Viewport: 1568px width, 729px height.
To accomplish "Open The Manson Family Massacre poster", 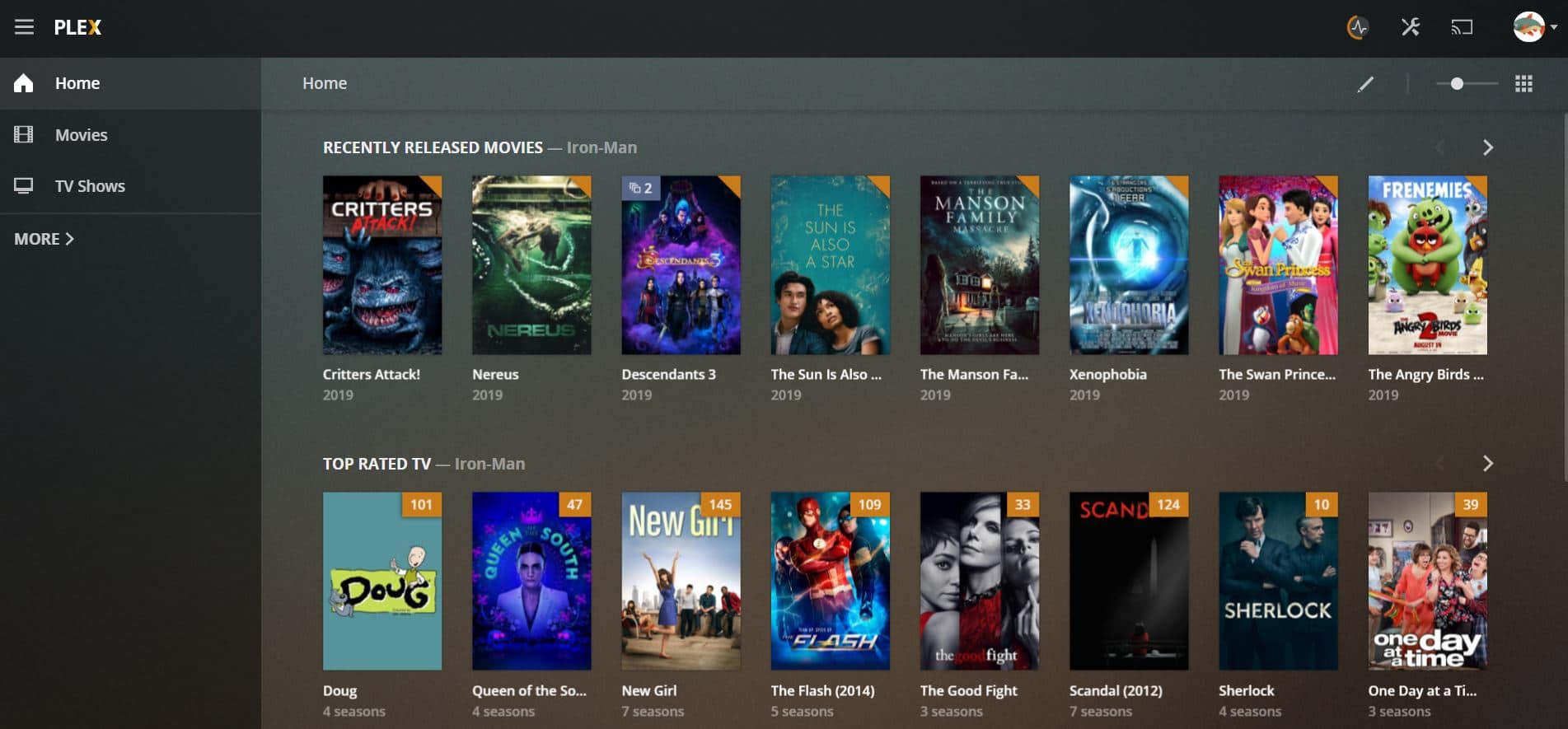I will 980,265.
